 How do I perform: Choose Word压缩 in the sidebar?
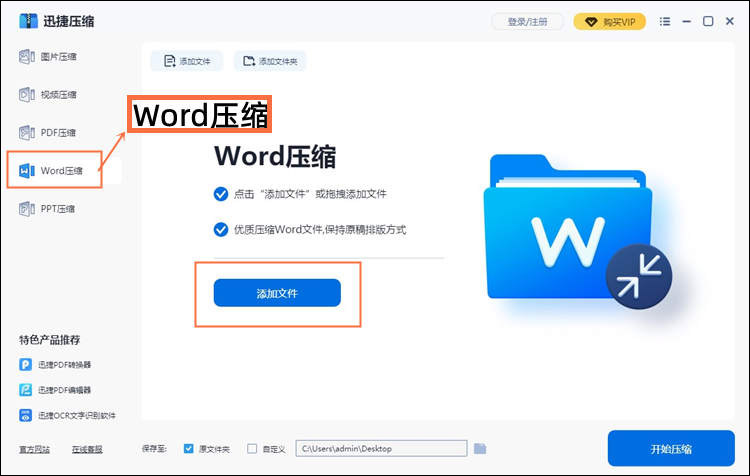point(51,170)
